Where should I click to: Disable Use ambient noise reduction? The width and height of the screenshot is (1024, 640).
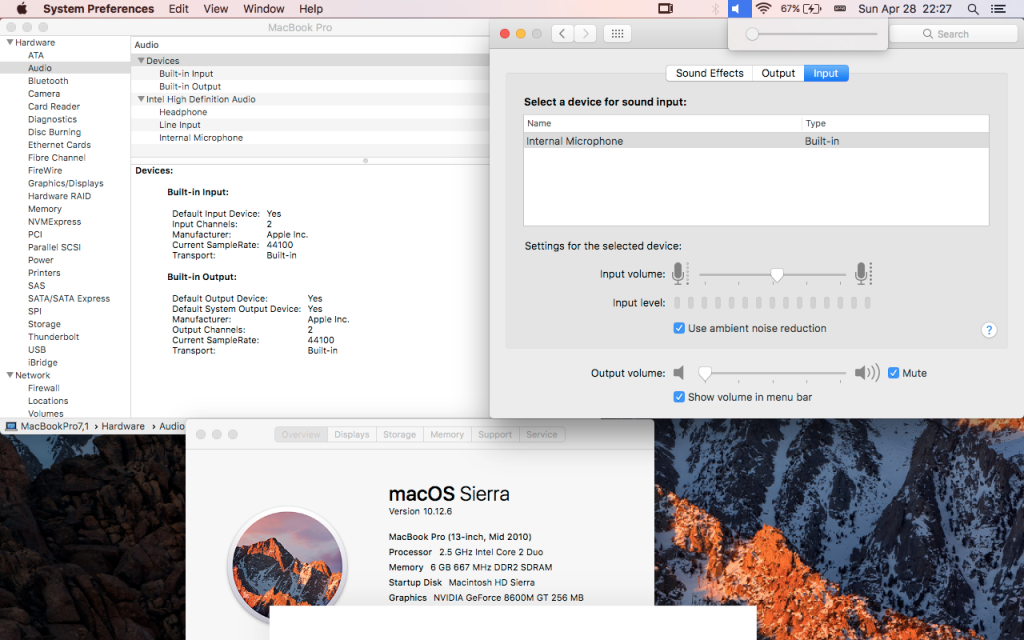click(679, 328)
